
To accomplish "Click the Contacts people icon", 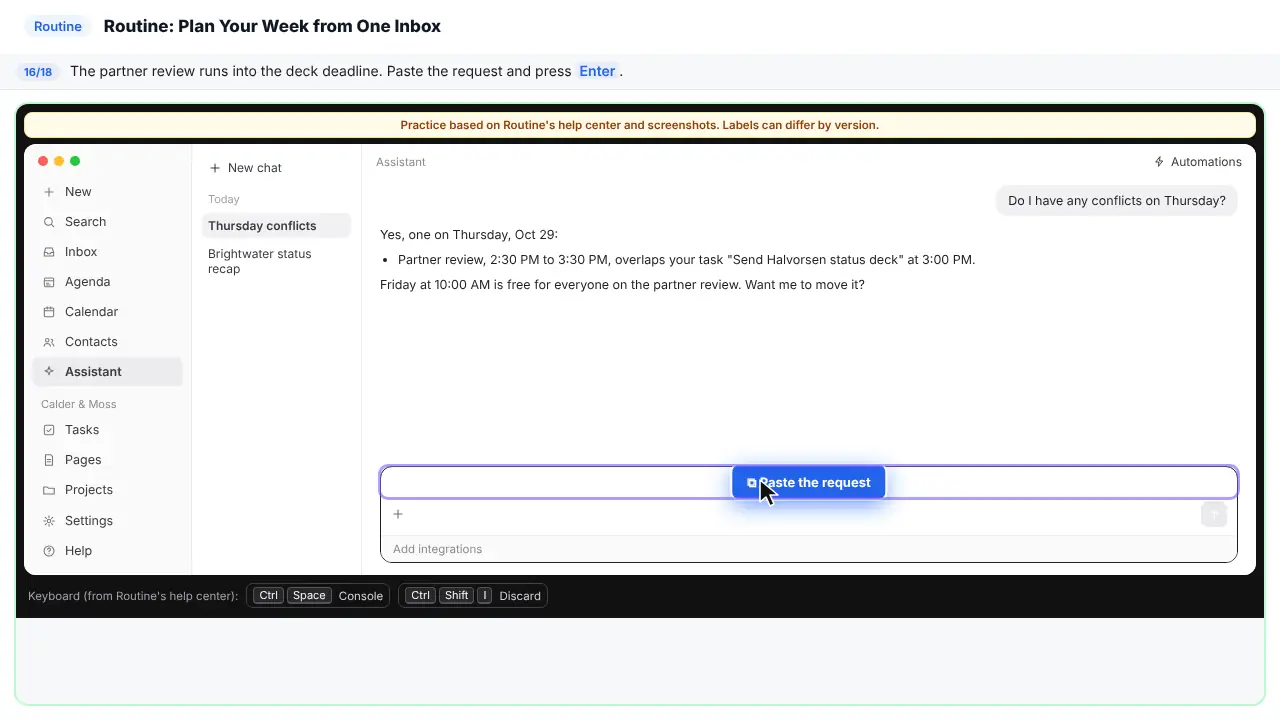I will (x=49, y=342).
